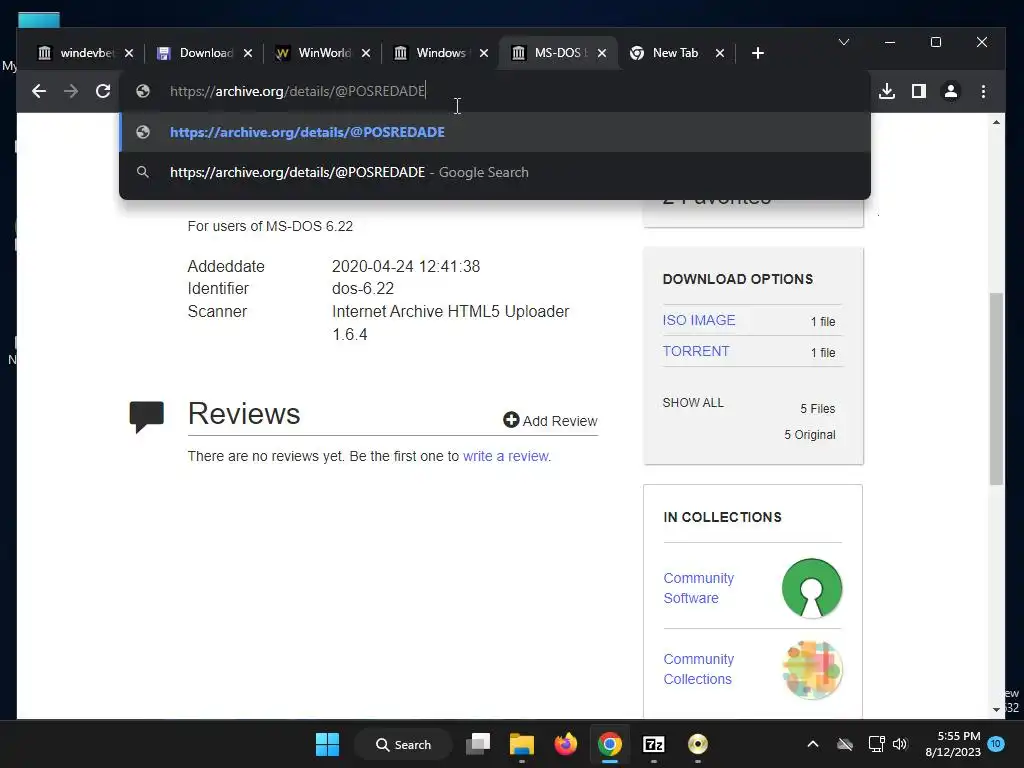Click the forward navigation arrow

pos(71,91)
